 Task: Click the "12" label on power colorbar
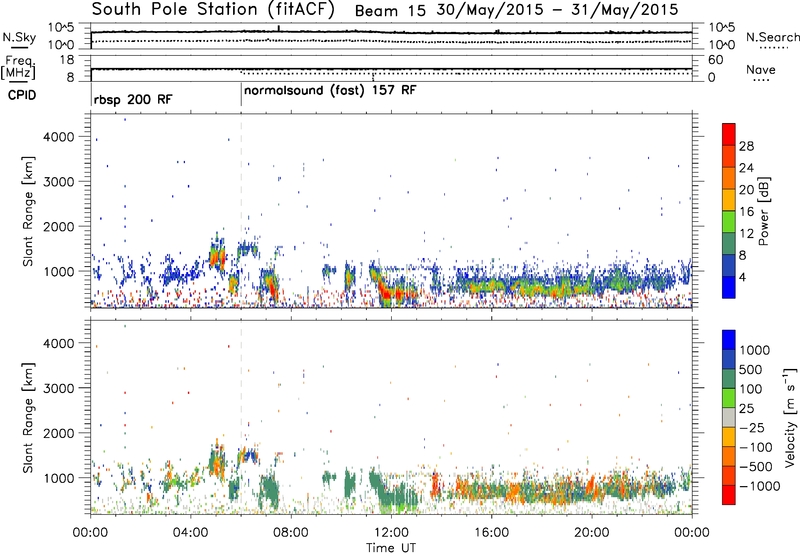pos(746,234)
